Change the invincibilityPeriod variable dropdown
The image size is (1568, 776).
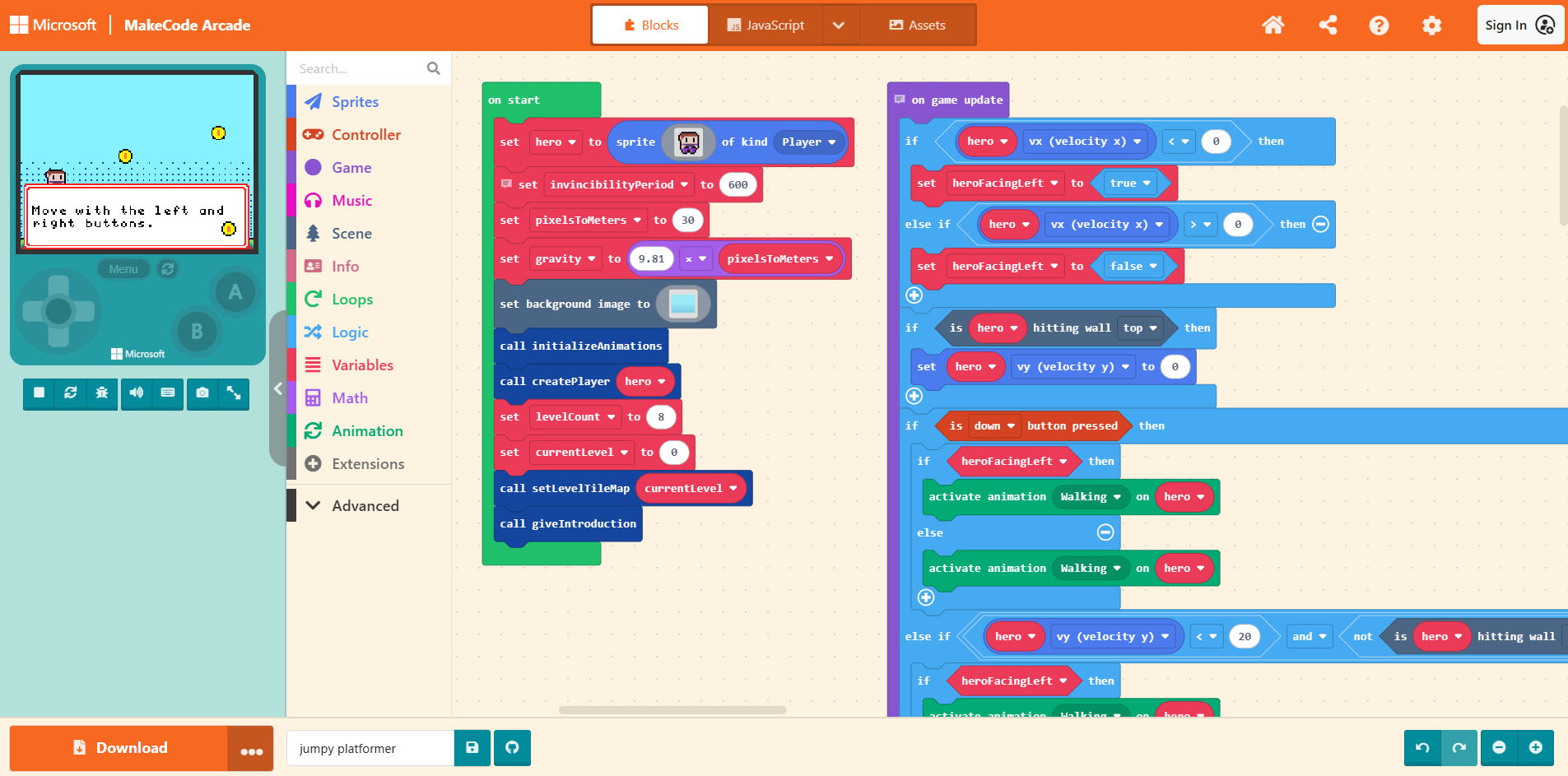tap(619, 185)
